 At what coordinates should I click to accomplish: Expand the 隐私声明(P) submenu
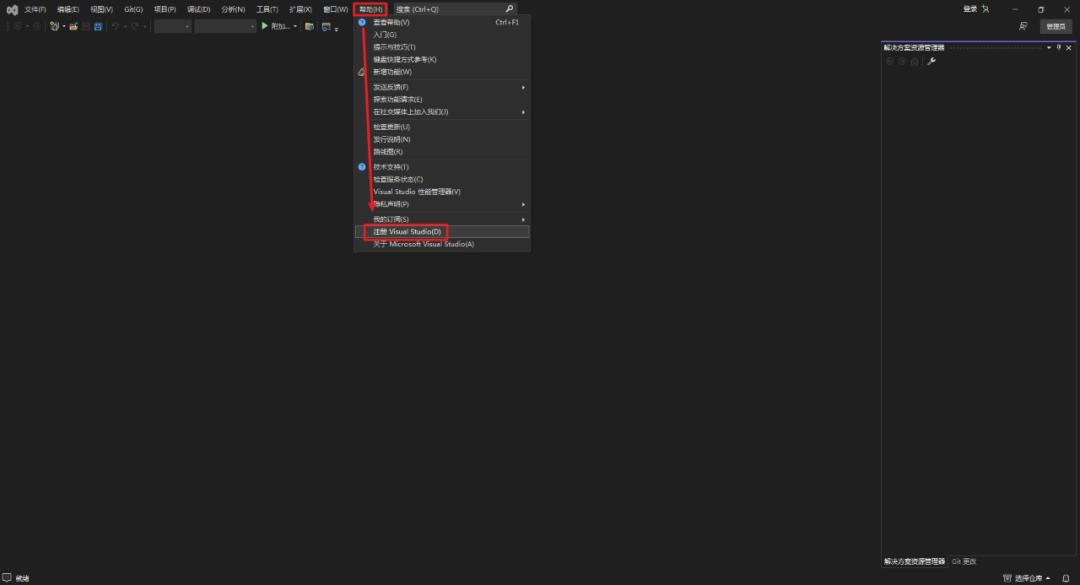(523, 205)
